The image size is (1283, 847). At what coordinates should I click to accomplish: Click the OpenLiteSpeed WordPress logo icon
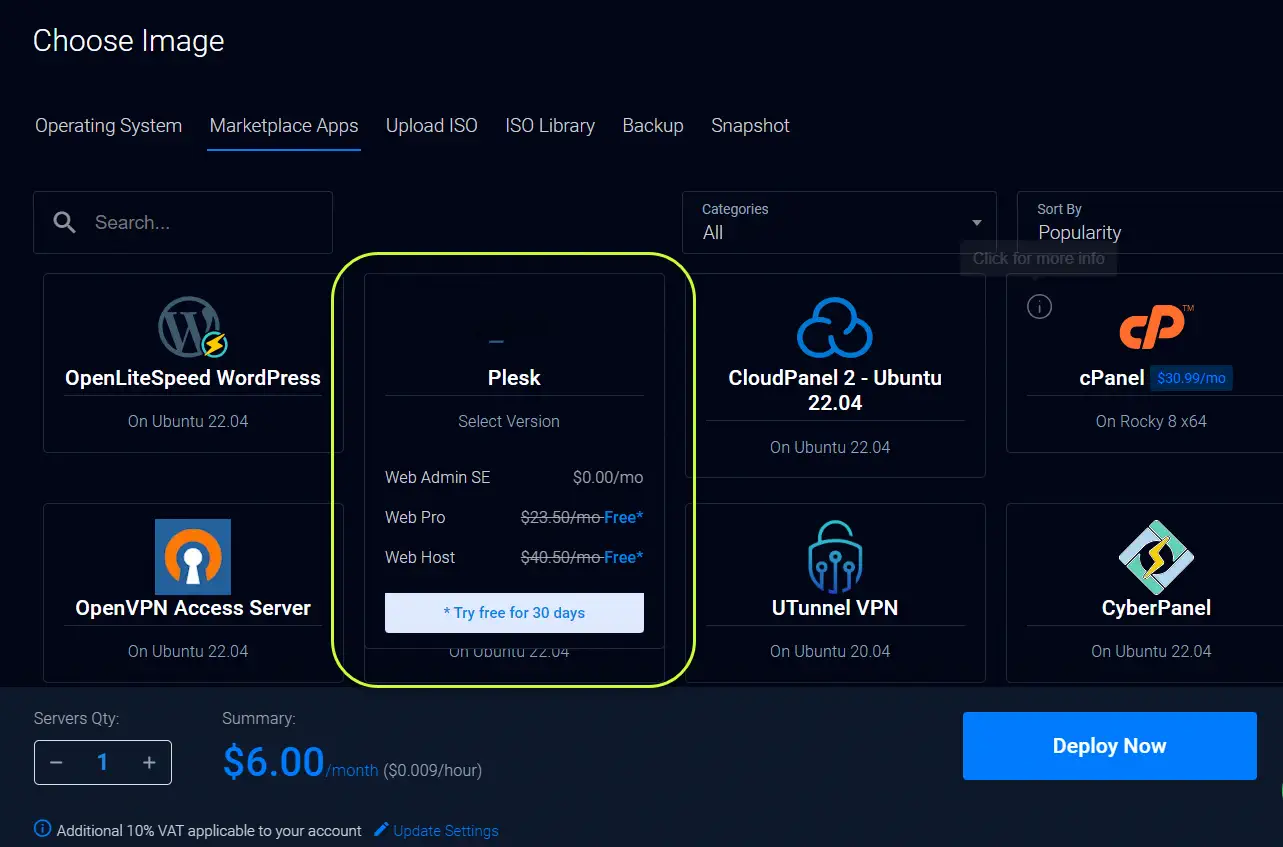pos(193,328)
